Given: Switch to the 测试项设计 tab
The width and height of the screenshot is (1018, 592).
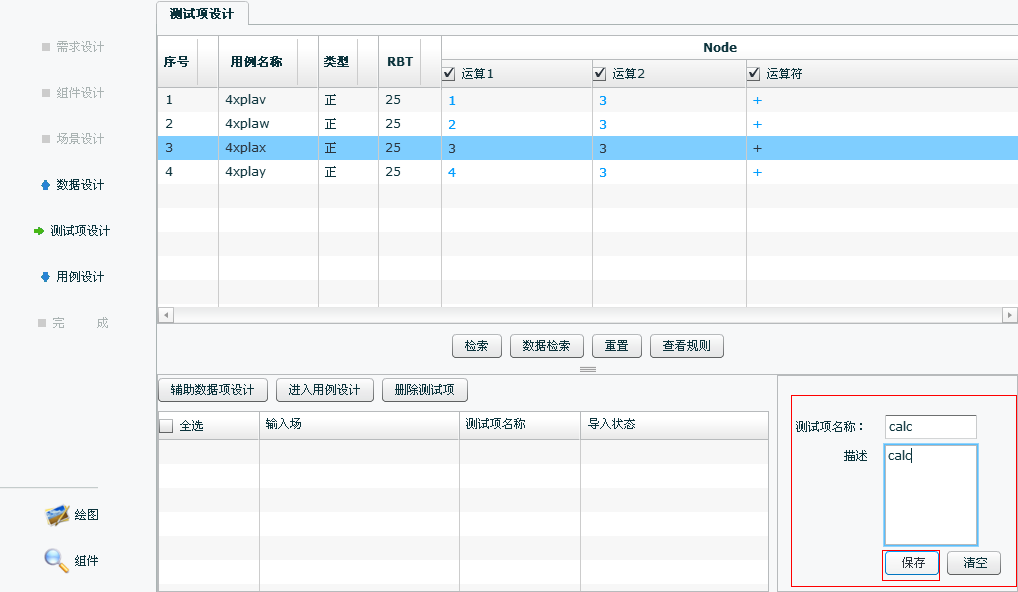Looking at the screenshot, I should [x=202, y=14].
